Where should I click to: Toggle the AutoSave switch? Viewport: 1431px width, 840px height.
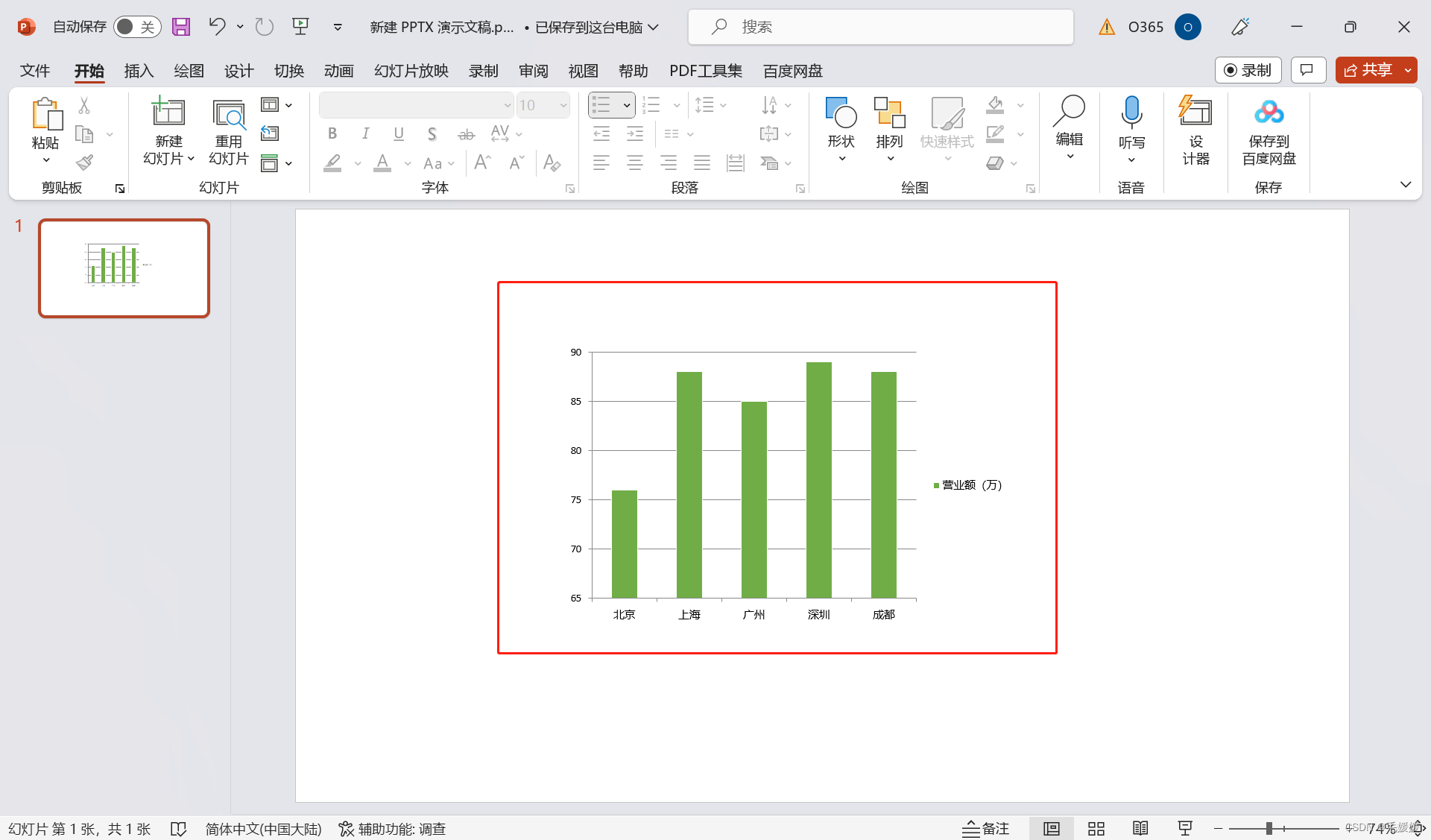[137, 27]
